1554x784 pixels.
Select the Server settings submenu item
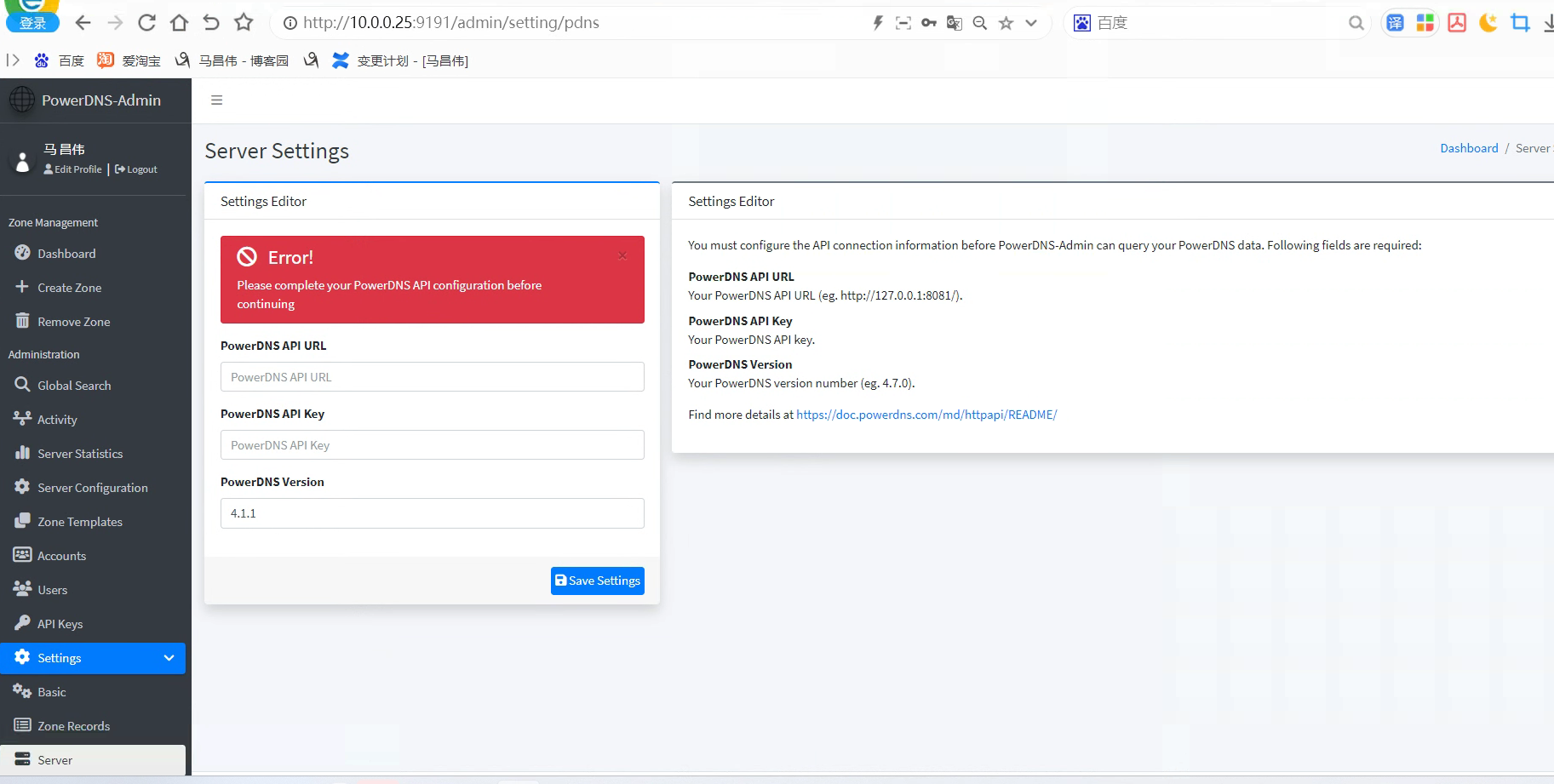click(93, 760)
